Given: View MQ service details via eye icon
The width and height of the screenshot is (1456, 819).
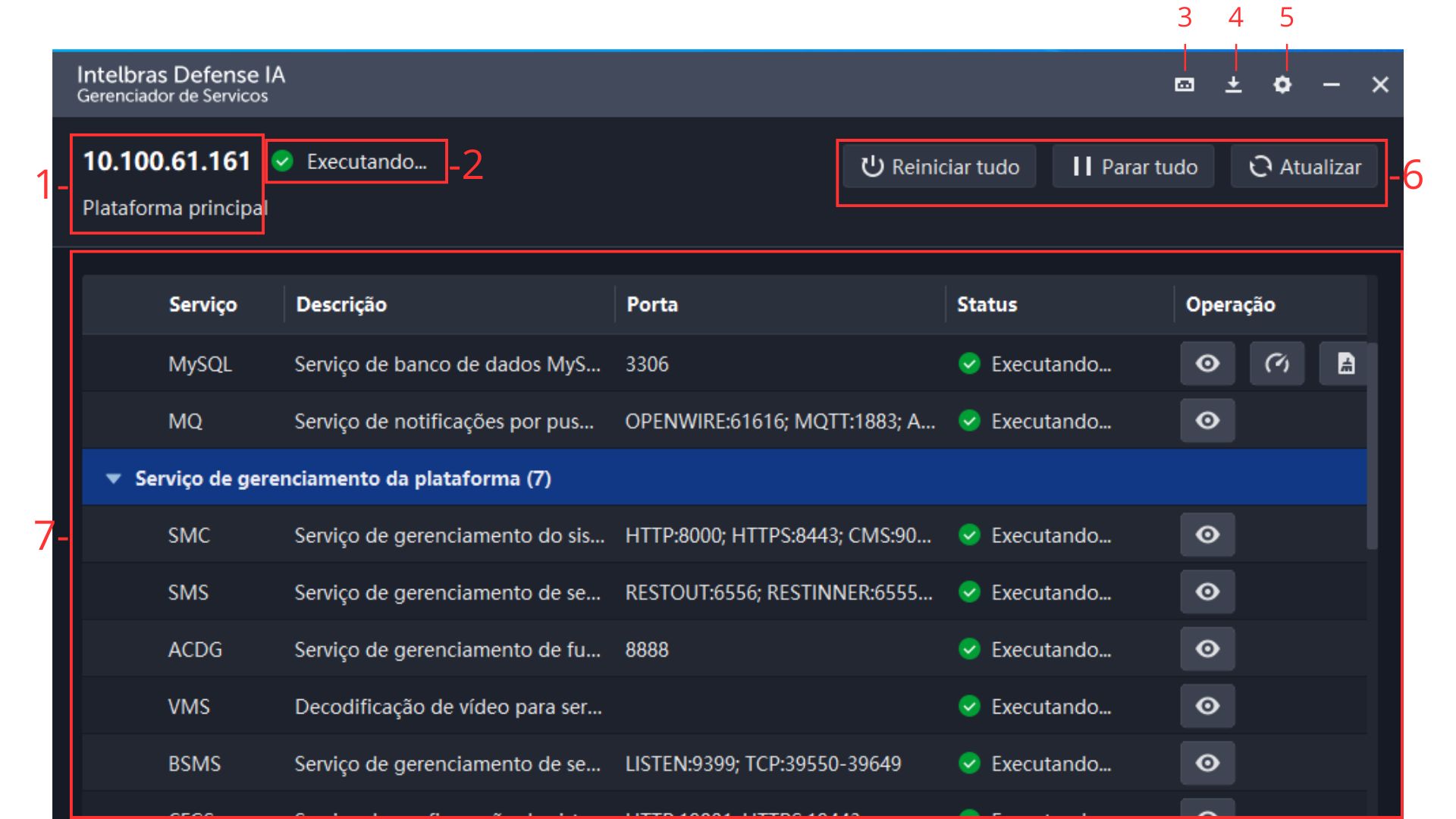Looking at the screenshot, I should pos(1207,421).
